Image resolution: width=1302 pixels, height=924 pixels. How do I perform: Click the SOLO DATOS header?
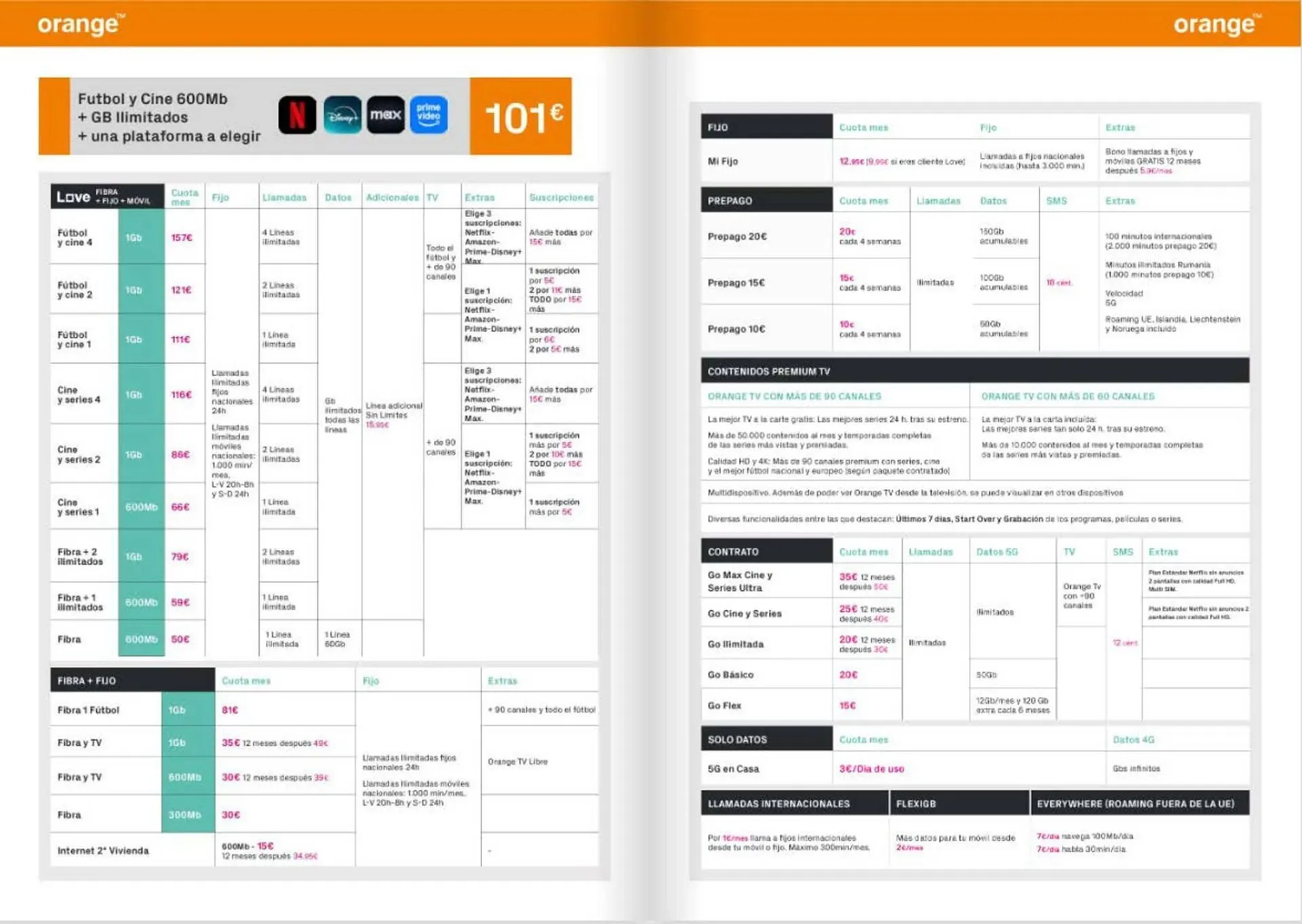pos(766,739)
